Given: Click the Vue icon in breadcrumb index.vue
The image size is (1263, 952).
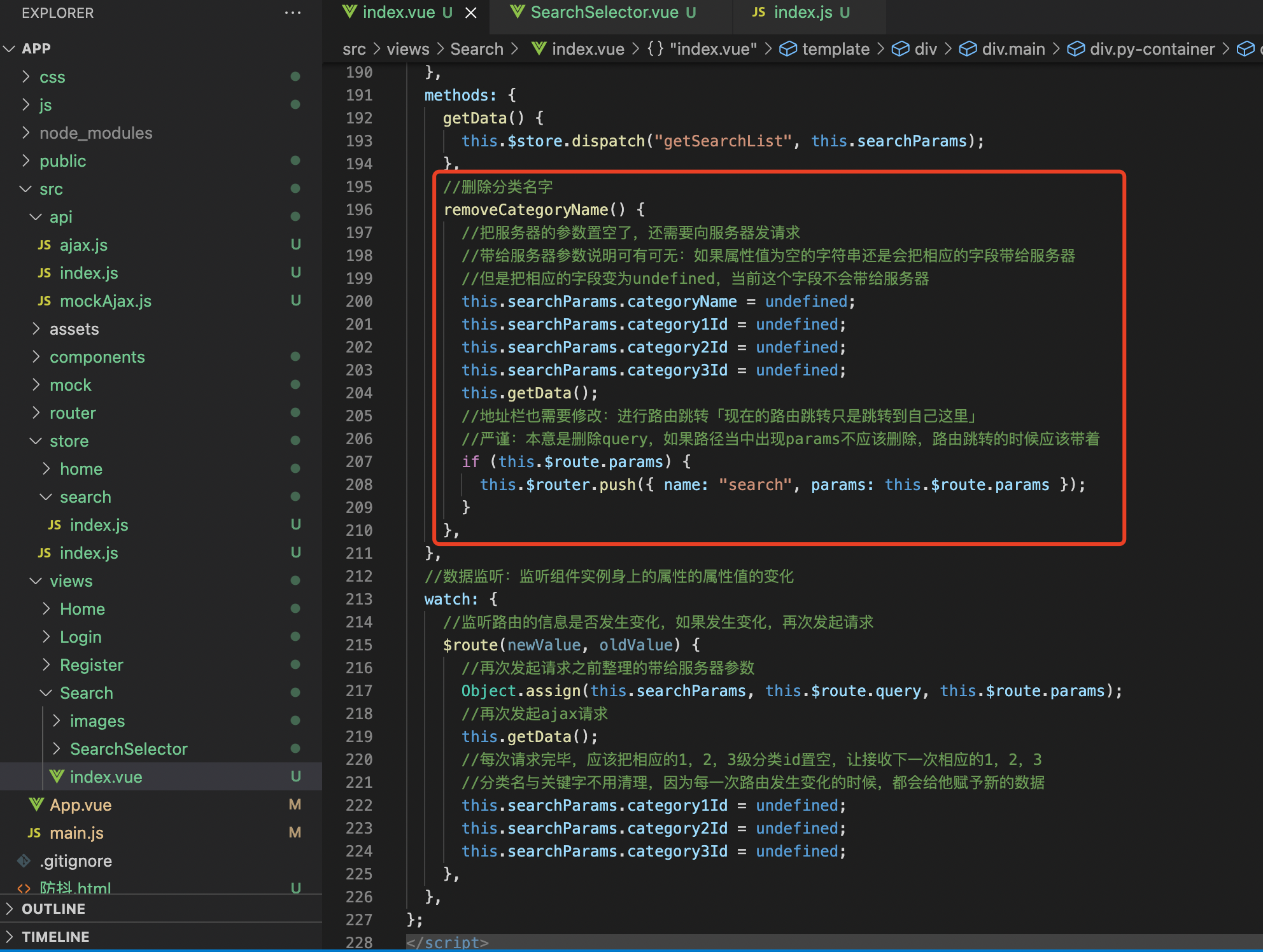Looking at the screenshot, I should pos(539,49).
